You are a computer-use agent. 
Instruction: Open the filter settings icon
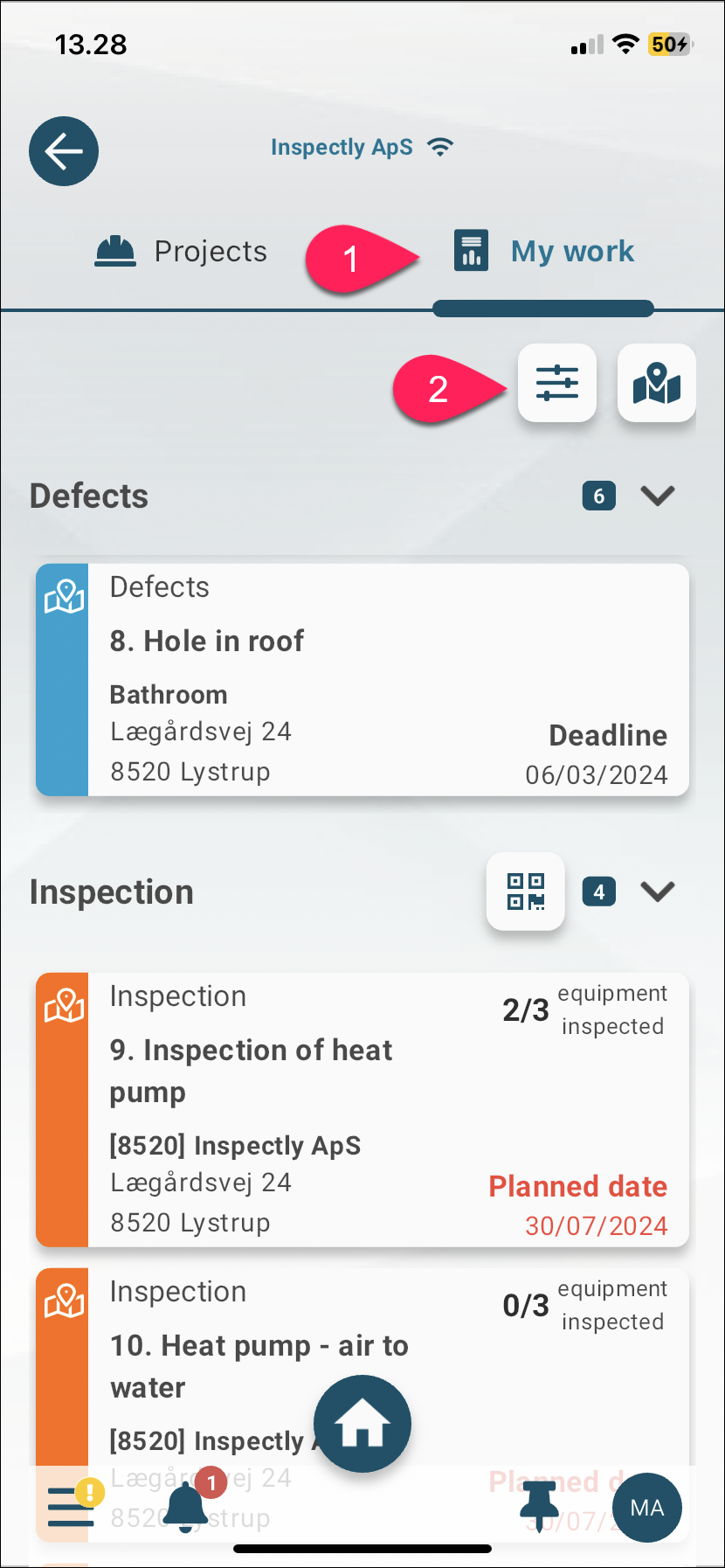[557, 383]
